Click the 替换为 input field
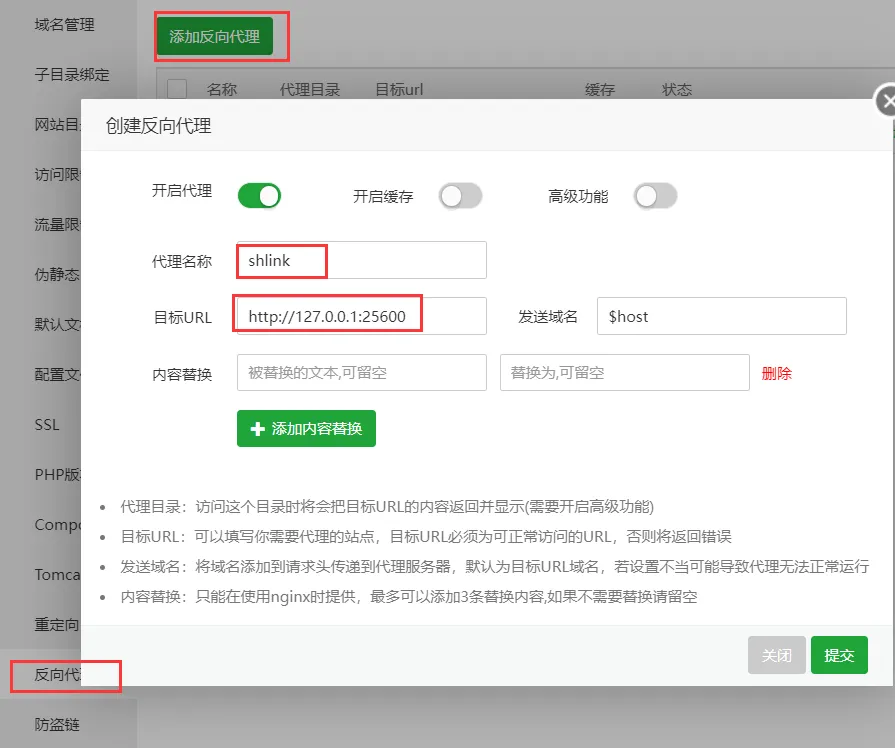Image resolution: width=895 pixels, height=748 pixels. coord(624,372)
